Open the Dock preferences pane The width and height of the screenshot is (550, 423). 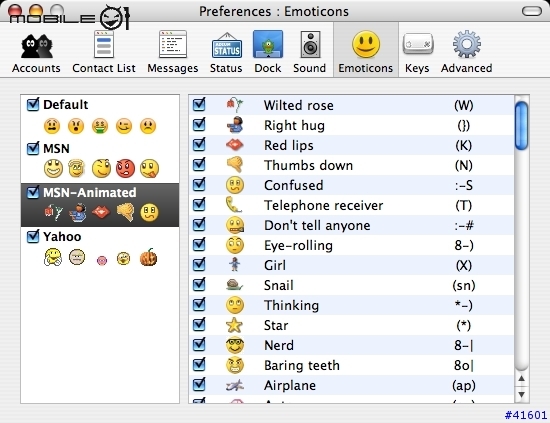coord(268,53)
